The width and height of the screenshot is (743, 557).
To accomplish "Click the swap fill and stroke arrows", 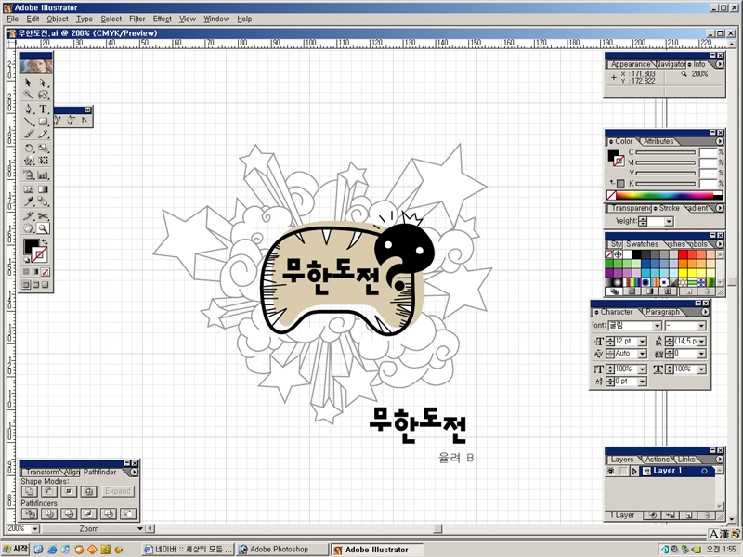I will coord(45,242).
